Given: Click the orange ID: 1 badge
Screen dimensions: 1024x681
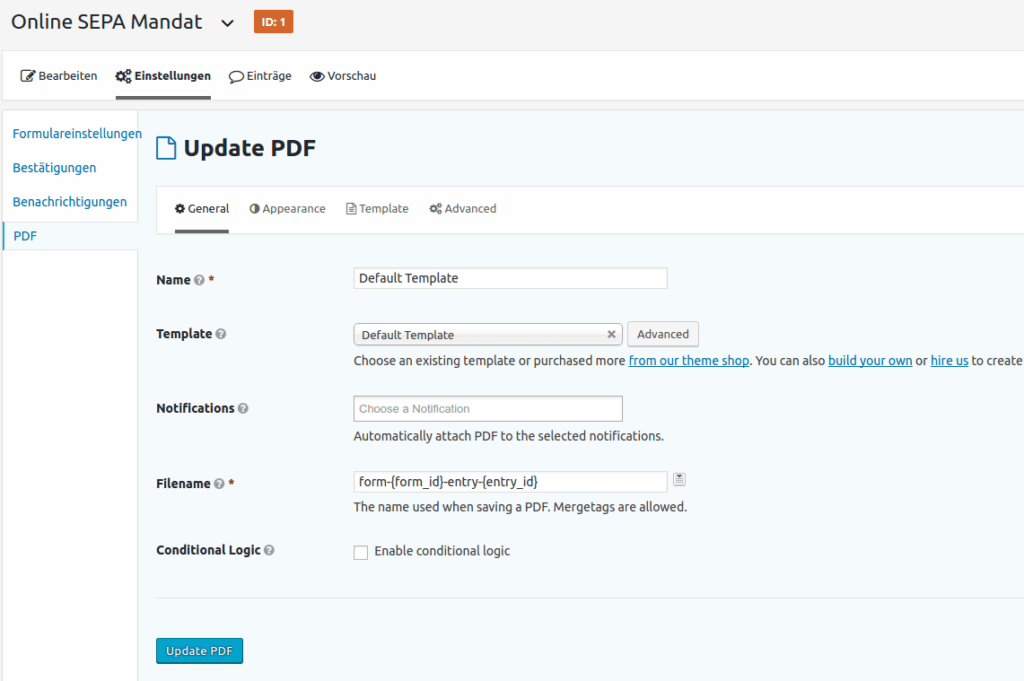Looking at the screenshot, I should coord(274,22).
